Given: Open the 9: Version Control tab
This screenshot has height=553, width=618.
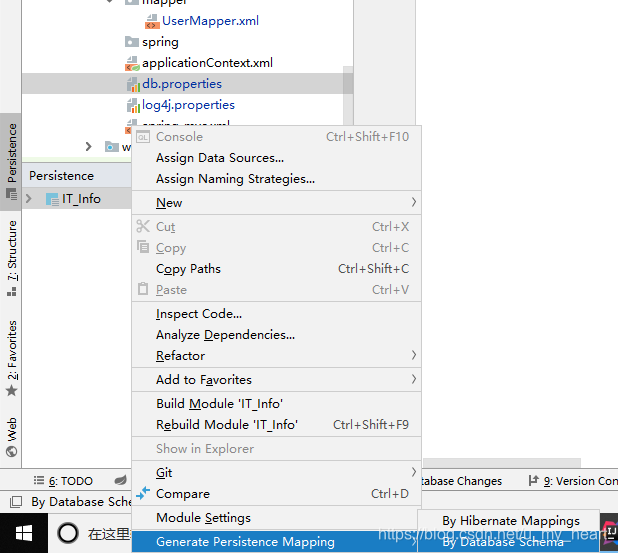Looking at the screenshot, I should (x=572, y=480).
